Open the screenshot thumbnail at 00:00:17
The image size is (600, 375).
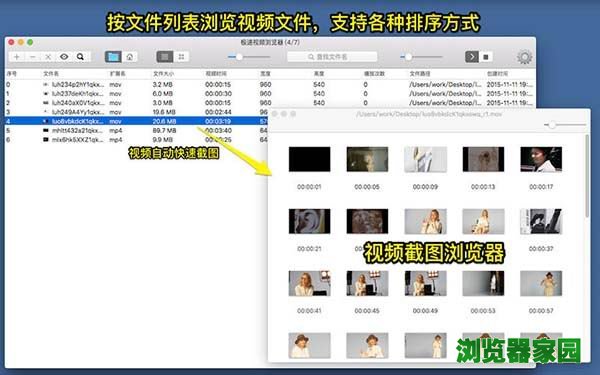(x=541, y=160)
